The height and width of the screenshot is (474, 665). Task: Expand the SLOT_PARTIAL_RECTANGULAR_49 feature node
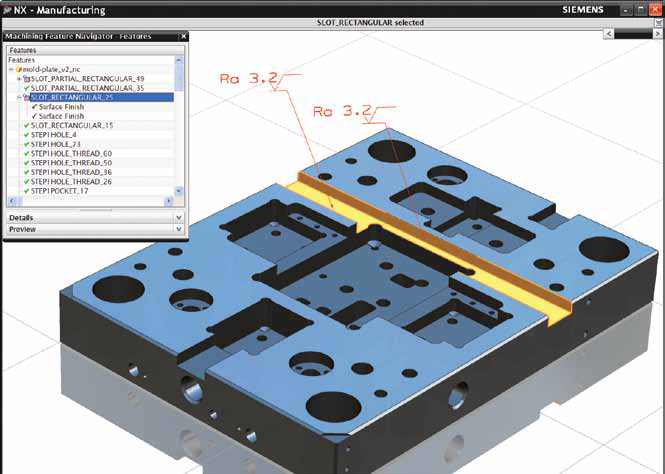click(19, 79)
